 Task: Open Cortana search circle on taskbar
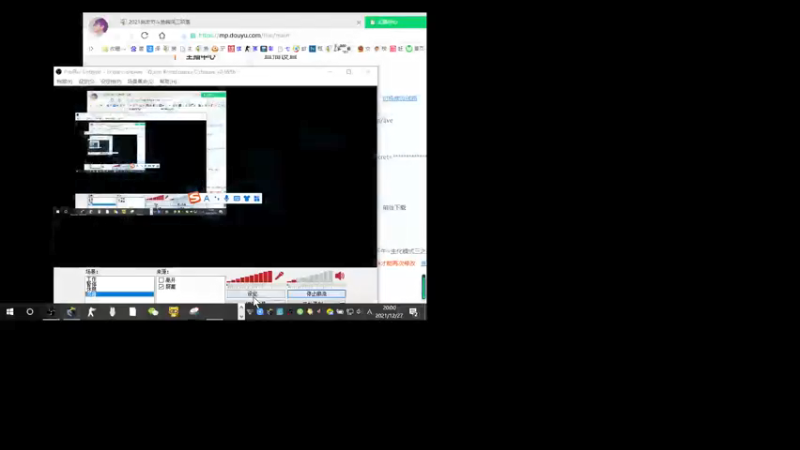tap(30, 312)
